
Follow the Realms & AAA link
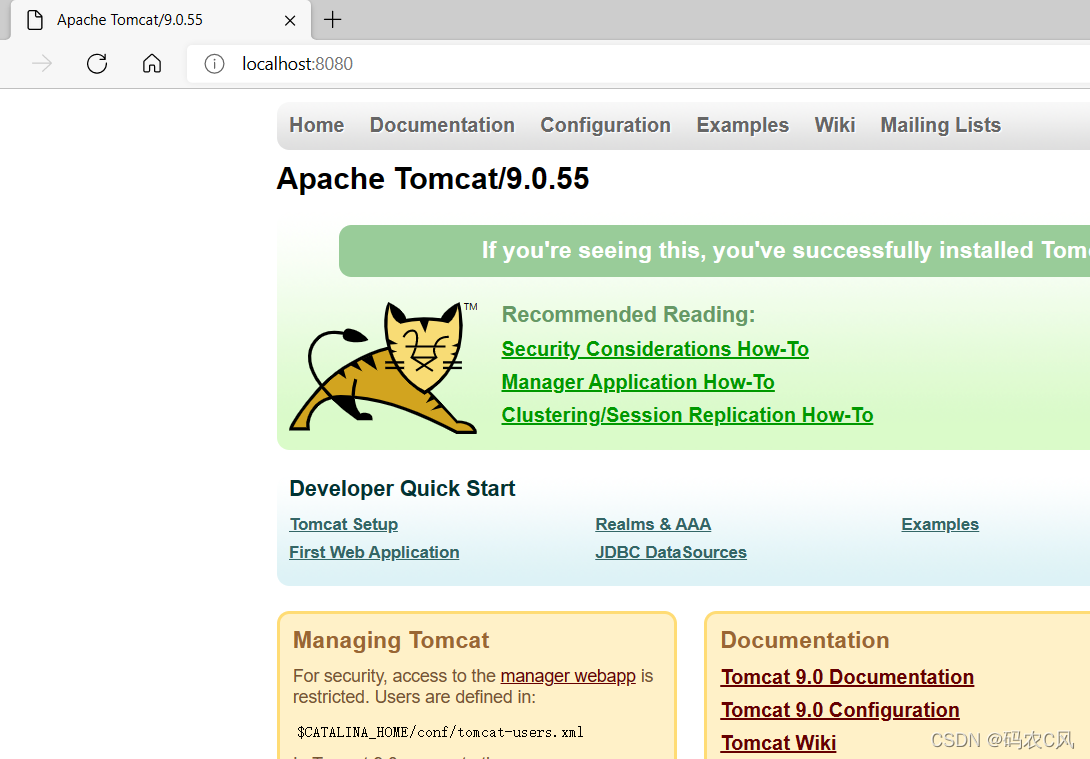653,524
